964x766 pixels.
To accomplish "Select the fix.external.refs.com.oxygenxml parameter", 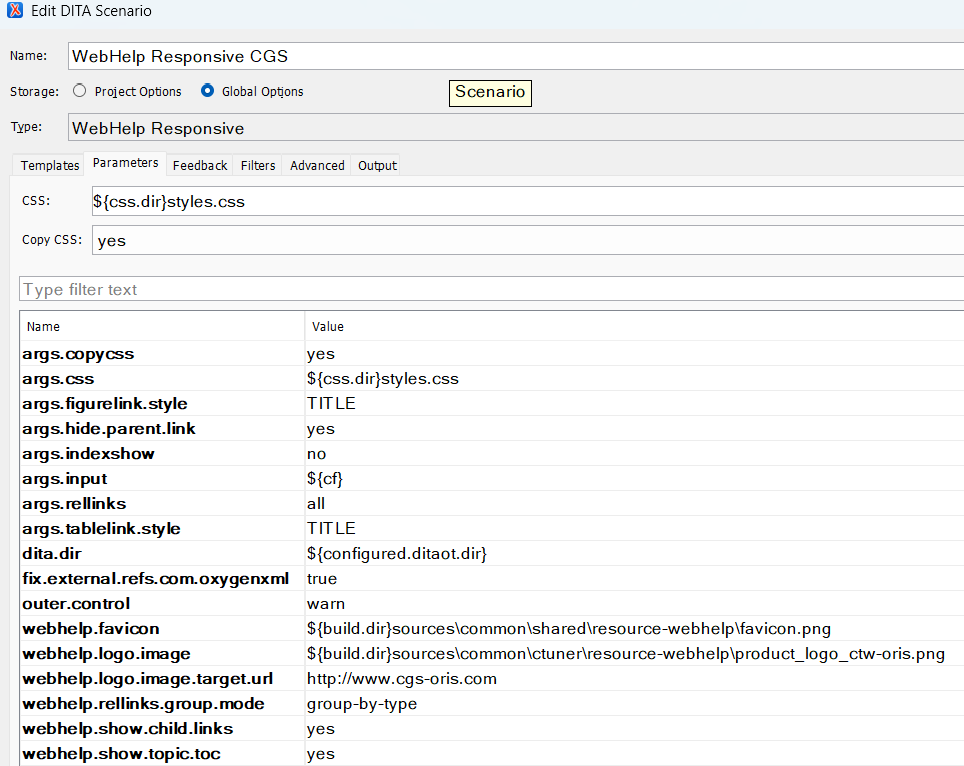I will click(x=156, y=579).
